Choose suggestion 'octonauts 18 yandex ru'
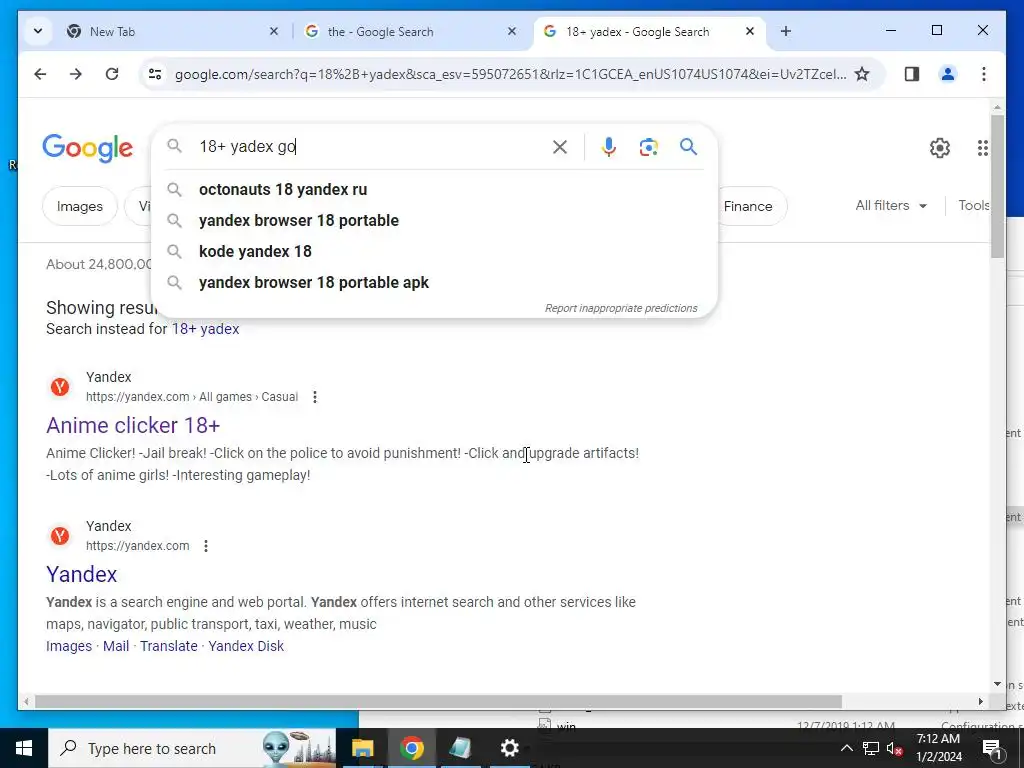This screenshot has height=768, width=1024. pos(434,189)
